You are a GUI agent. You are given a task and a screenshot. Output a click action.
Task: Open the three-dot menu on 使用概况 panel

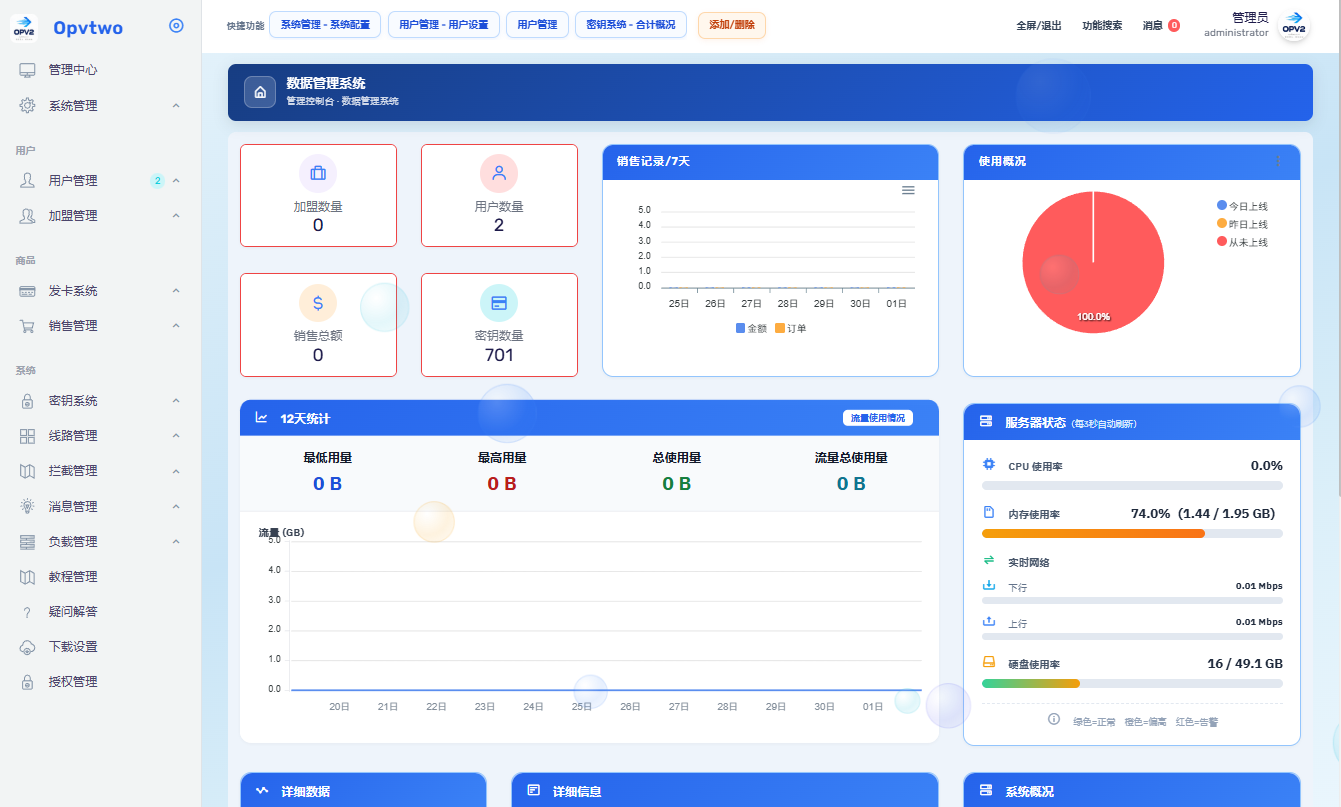[1277, 161]
